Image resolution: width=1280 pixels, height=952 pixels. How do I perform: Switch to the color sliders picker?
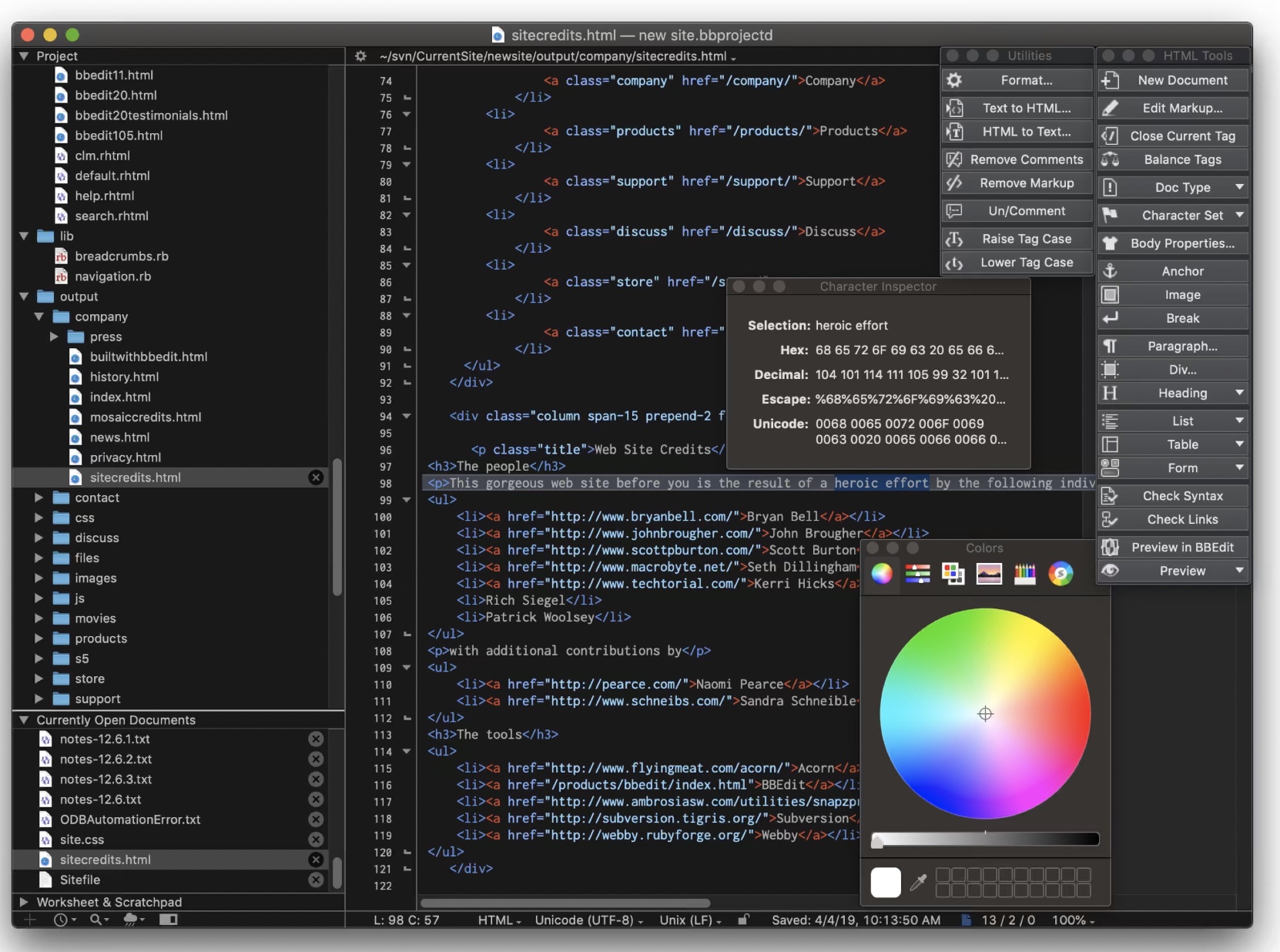pyautogui.click(x=917, y=574)
